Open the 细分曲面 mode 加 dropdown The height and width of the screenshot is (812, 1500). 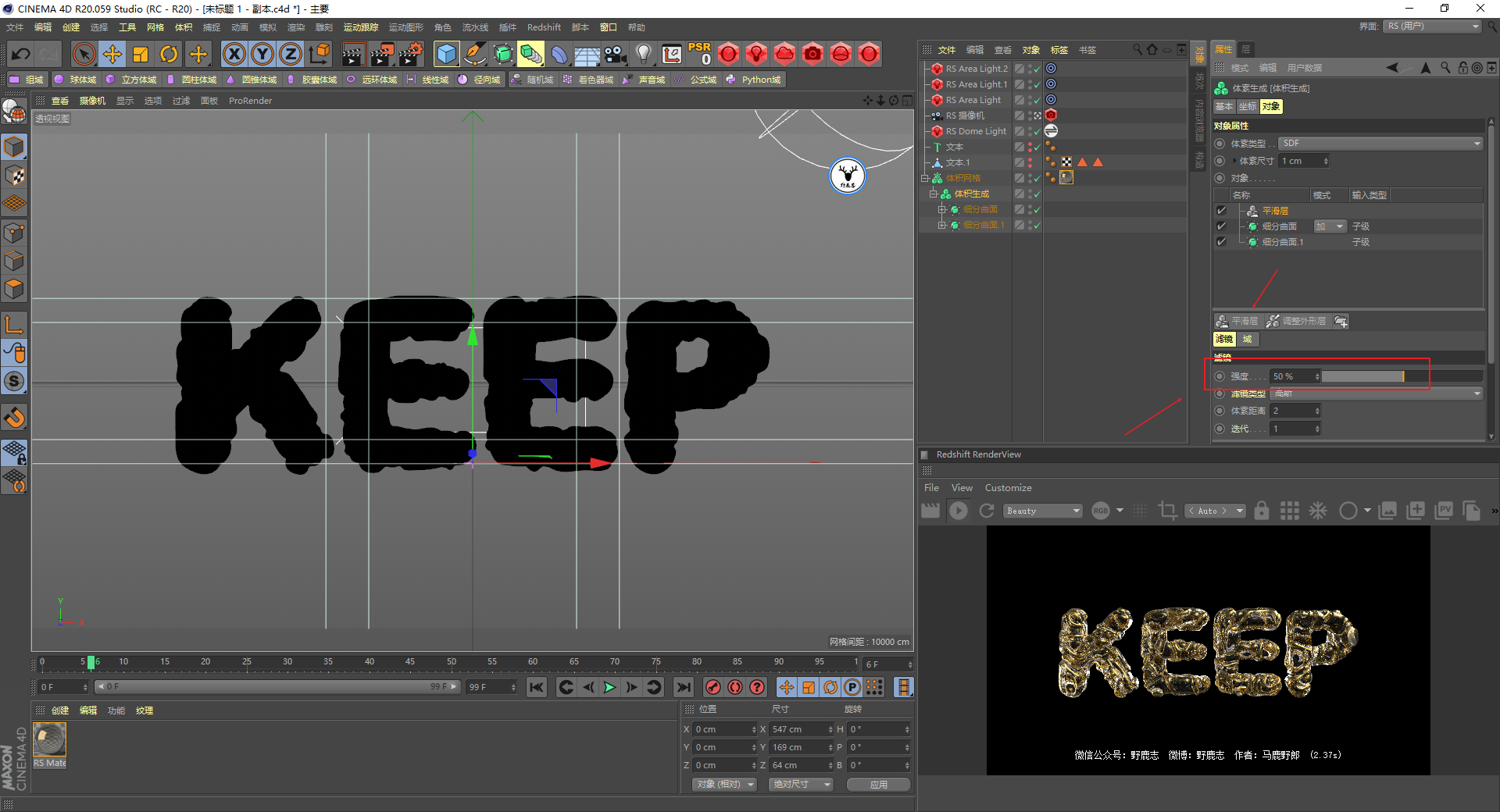(1330, 226)
